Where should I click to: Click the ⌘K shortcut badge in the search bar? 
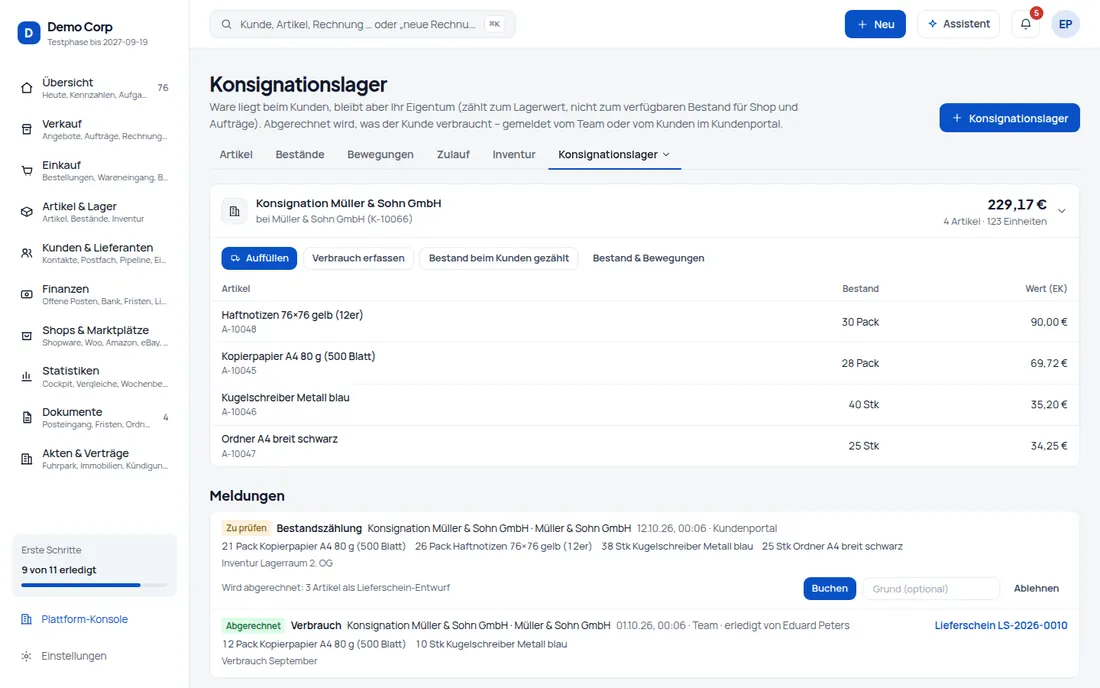coord(495,24)
